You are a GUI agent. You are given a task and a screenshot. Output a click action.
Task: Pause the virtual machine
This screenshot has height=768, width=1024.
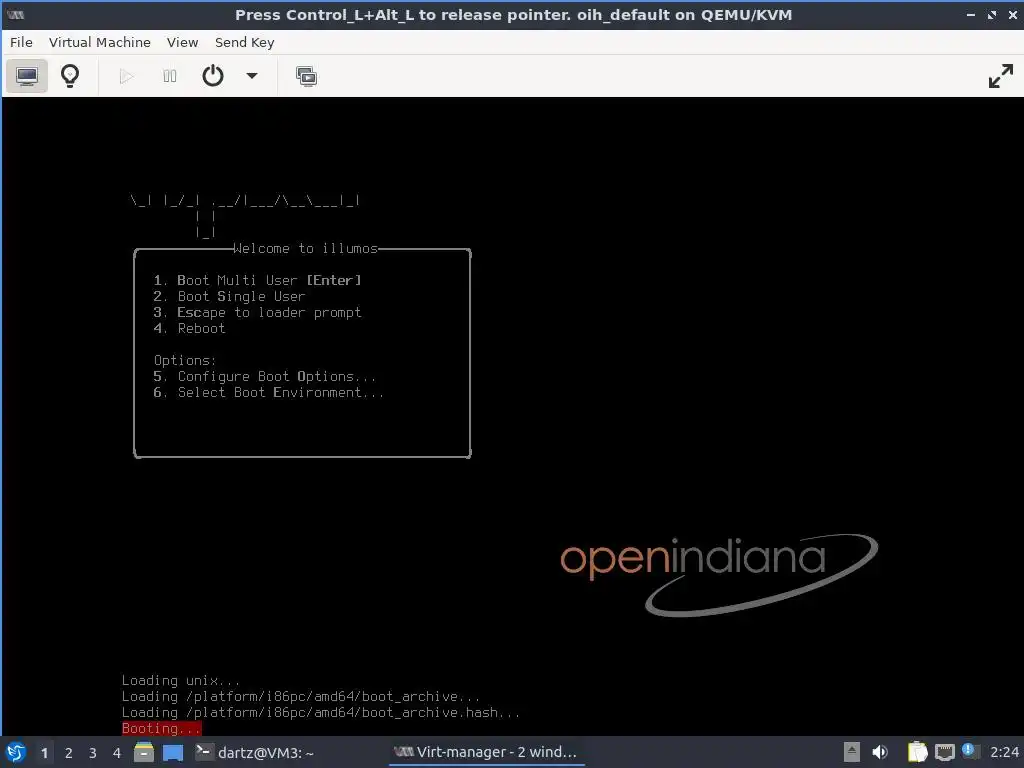(170, 76)
